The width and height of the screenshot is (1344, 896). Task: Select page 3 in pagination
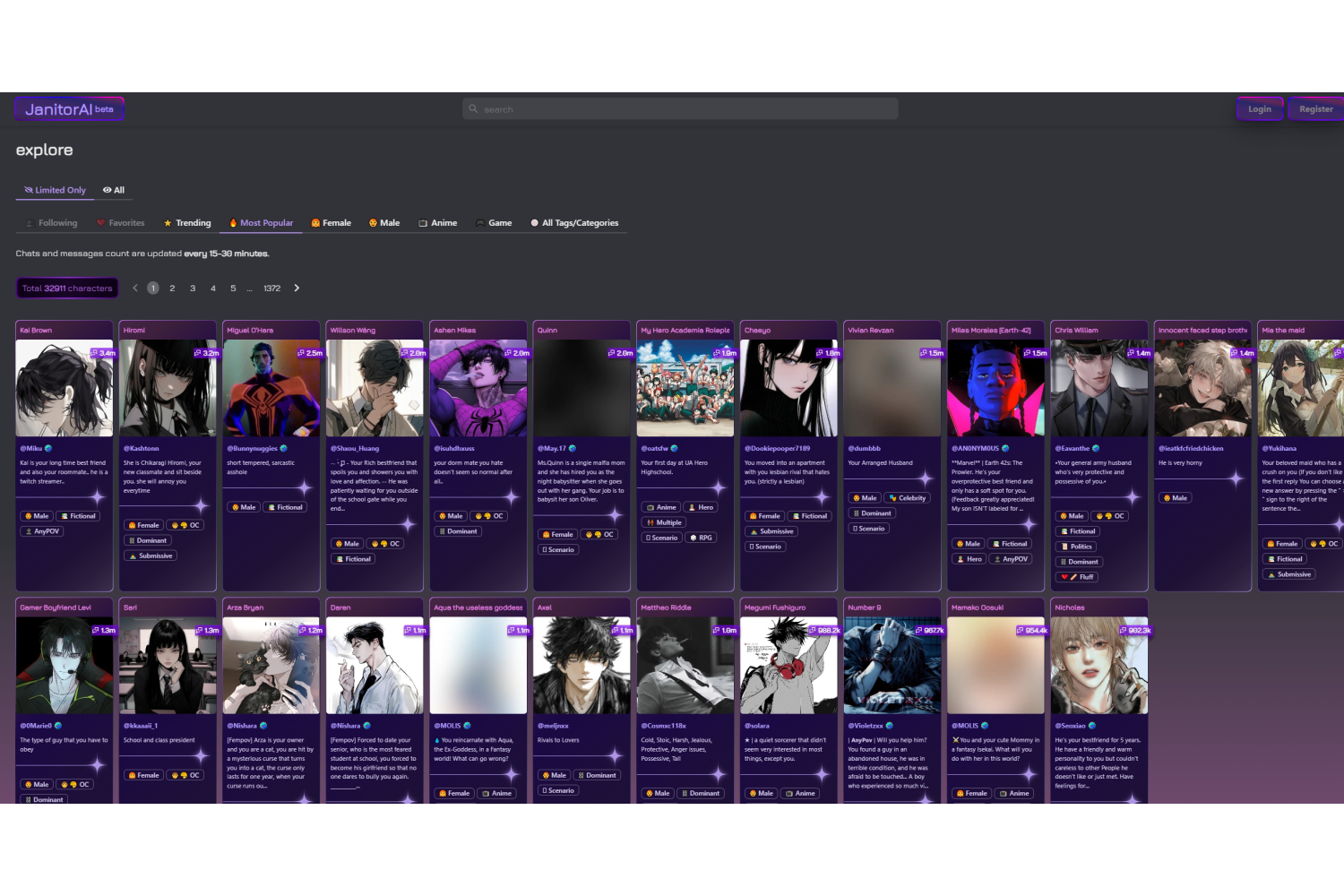tap(193, 289)
